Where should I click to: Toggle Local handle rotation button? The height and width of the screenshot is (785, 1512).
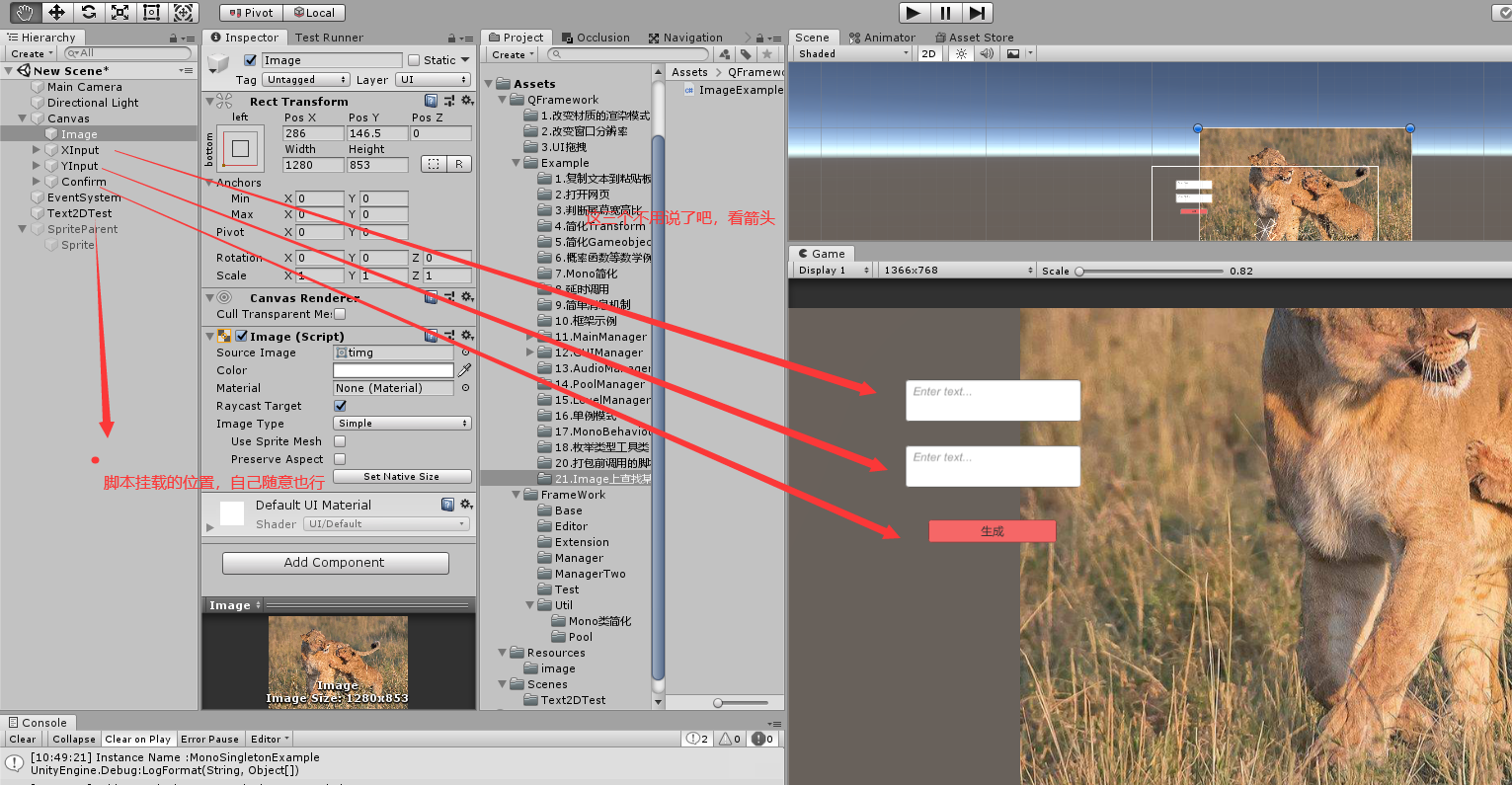tap(313, 13)
